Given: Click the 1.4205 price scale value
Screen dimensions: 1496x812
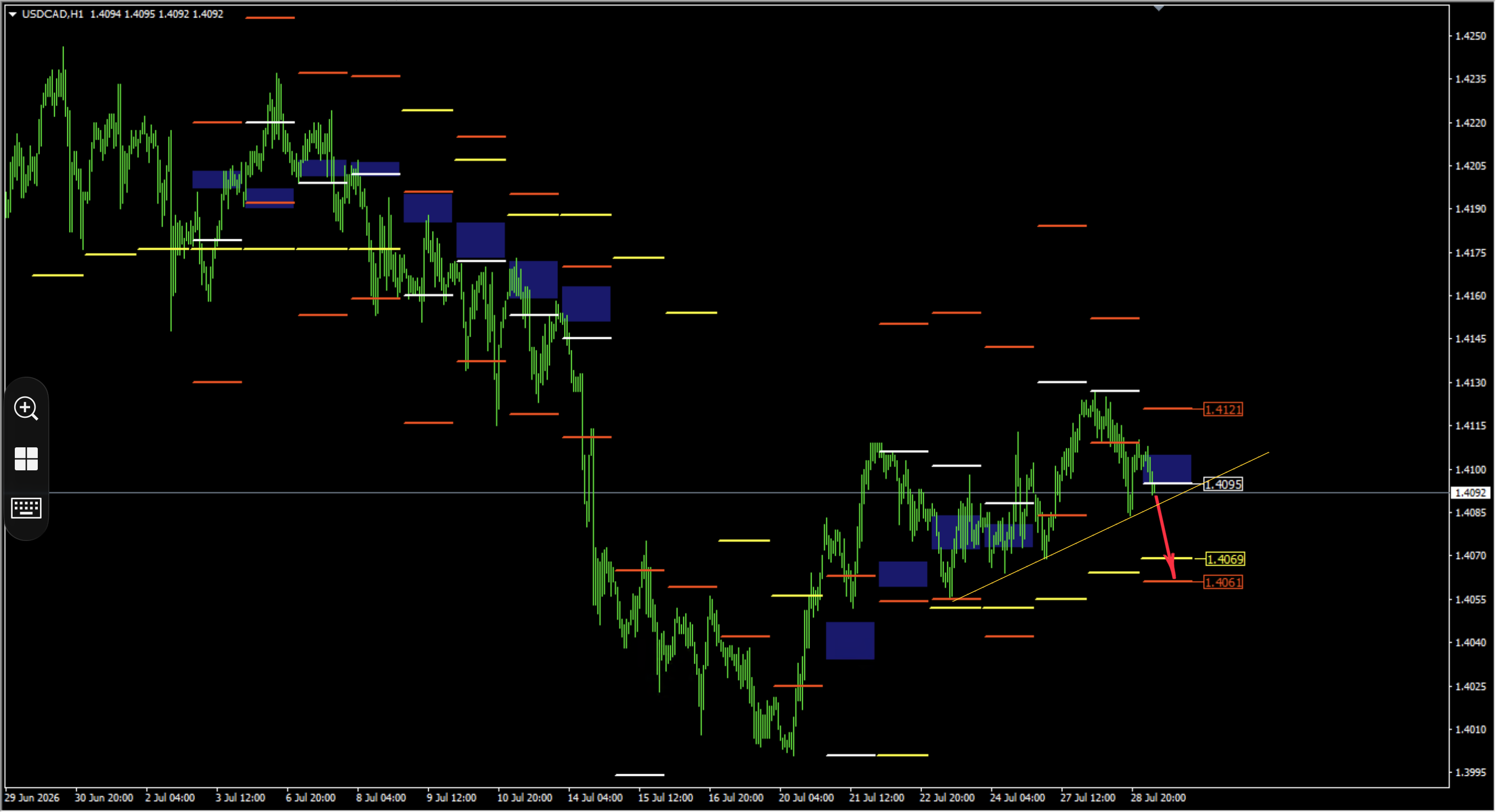Looking at the screenshot, I should (x=1470, y=166).
